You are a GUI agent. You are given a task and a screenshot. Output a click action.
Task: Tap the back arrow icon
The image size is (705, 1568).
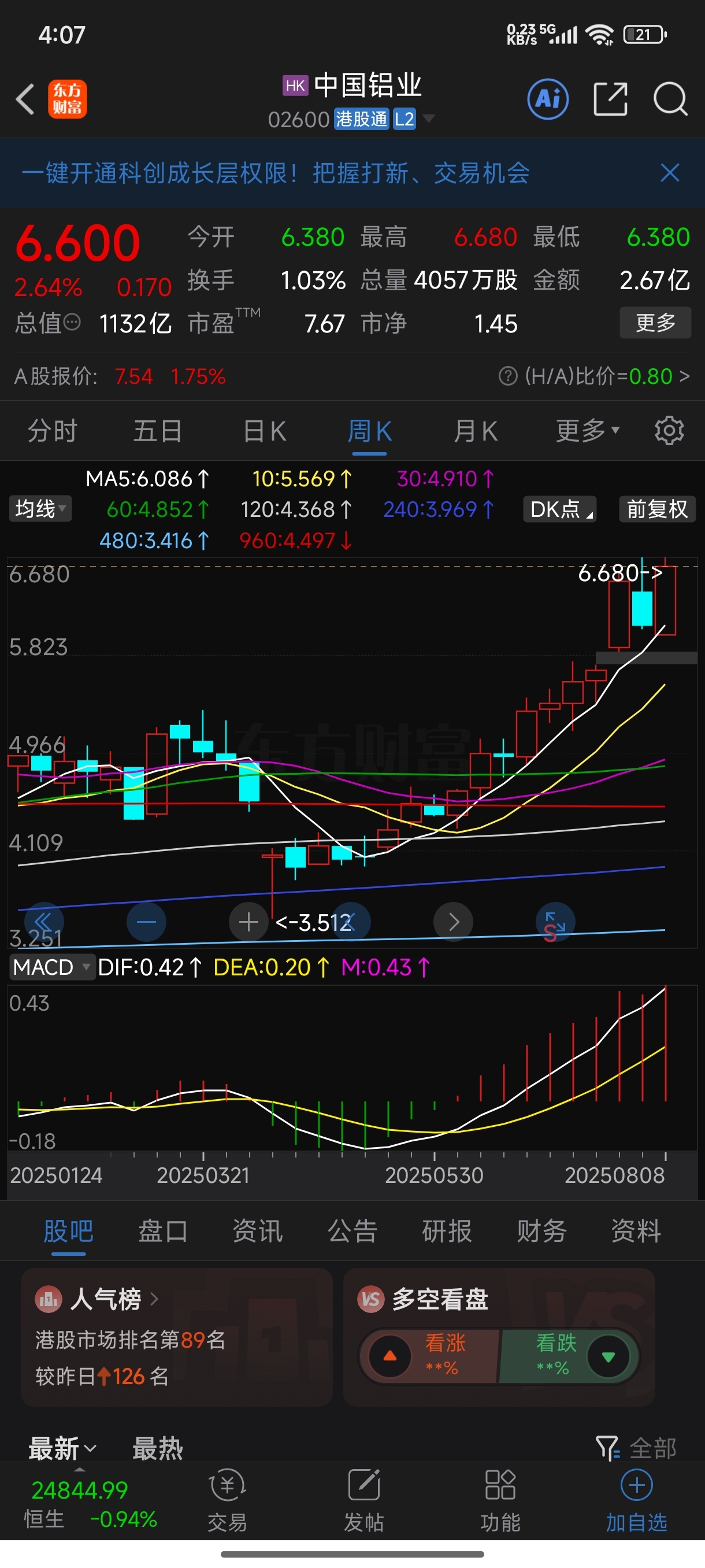[25, 99]
